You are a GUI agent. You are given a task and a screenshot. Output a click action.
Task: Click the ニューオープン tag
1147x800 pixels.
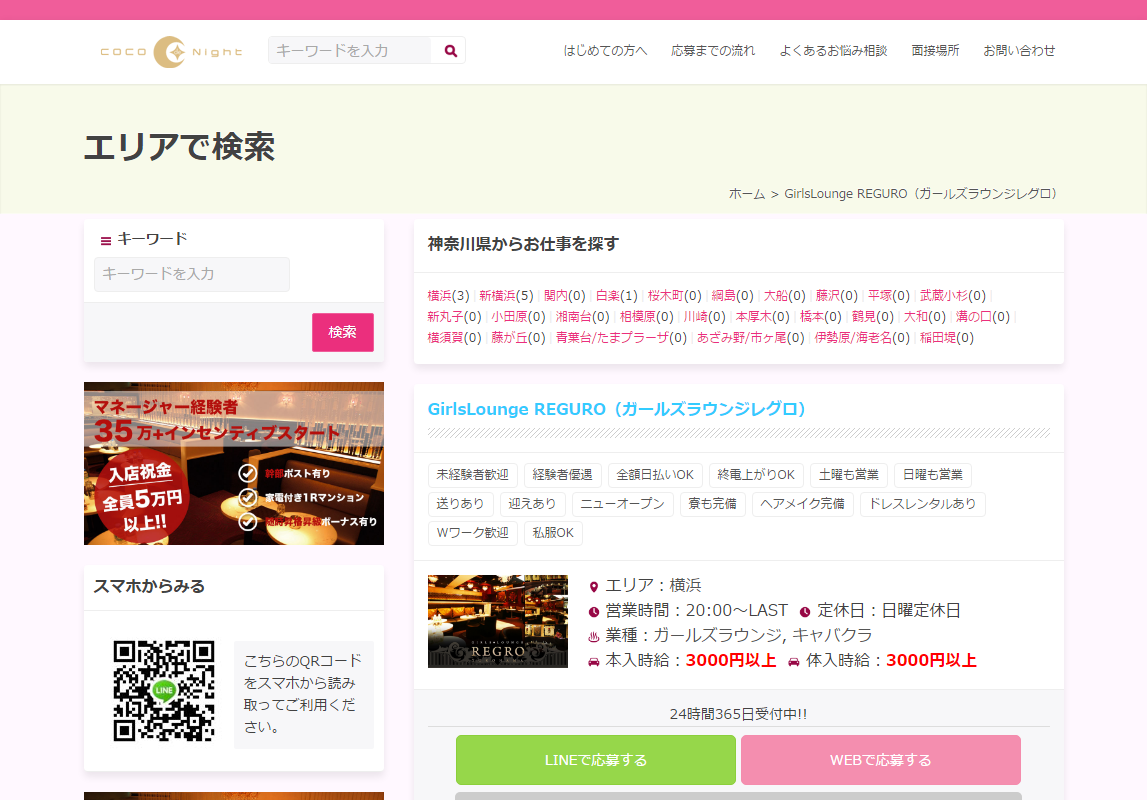point(623,504)
